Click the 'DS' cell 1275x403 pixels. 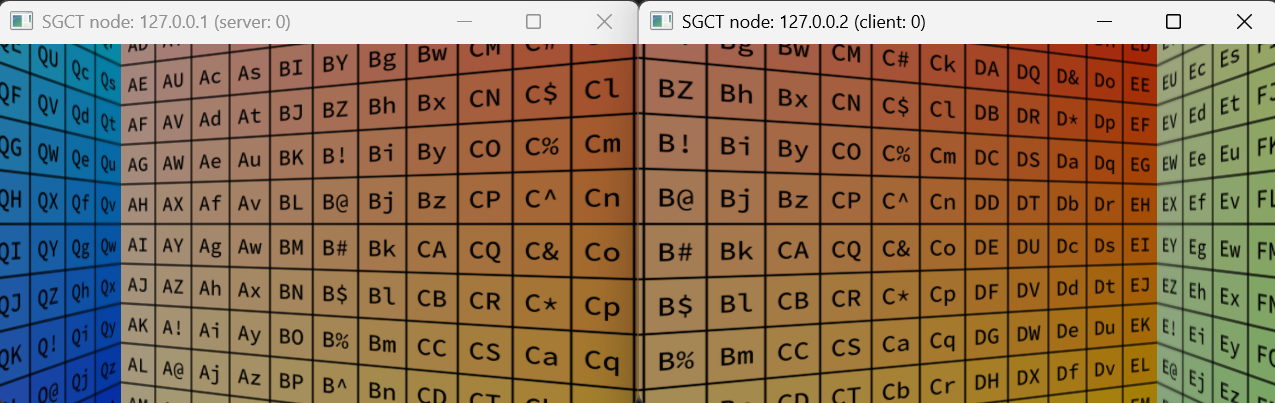1028,158
